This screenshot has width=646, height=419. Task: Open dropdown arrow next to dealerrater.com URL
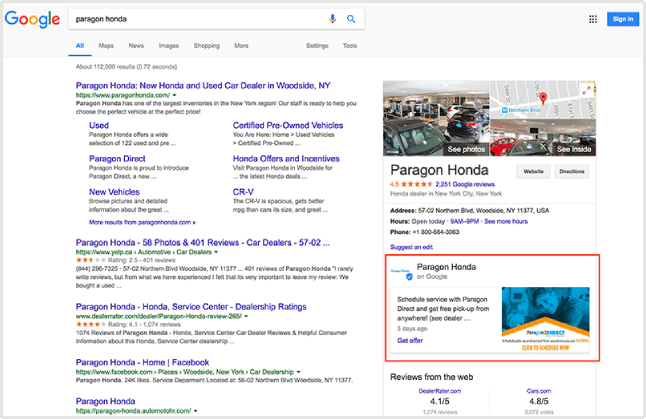(246, 316)
